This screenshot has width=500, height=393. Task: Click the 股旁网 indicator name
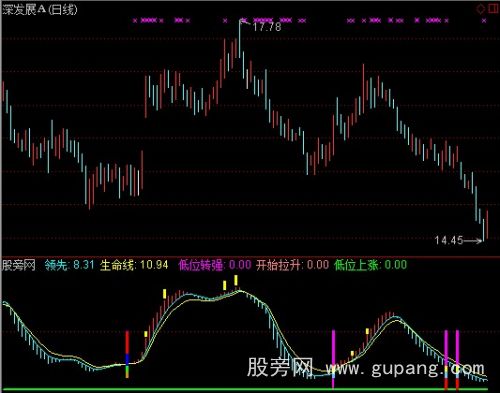tap(19, 265)
